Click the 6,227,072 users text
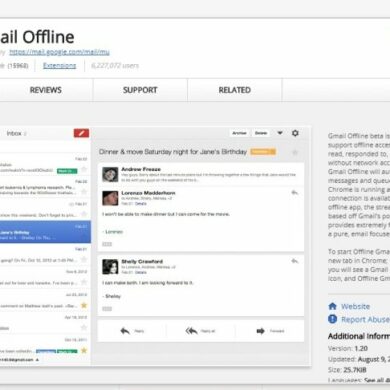Viewport: 390px width, 390px height. 115,66
